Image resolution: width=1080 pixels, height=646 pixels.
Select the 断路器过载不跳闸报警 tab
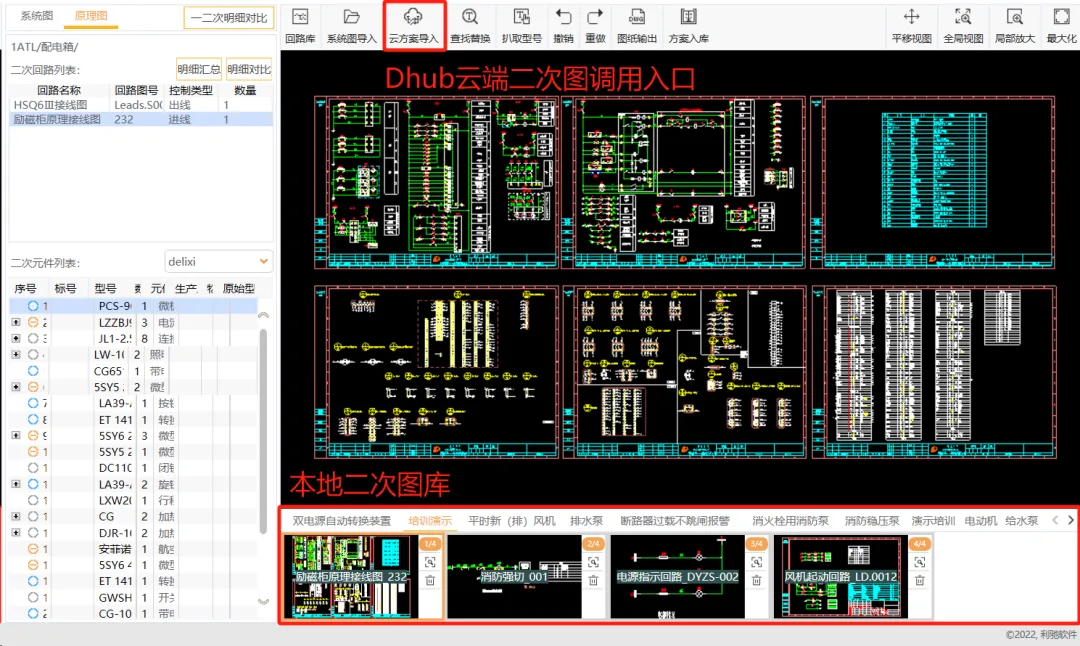pos(675,521)
